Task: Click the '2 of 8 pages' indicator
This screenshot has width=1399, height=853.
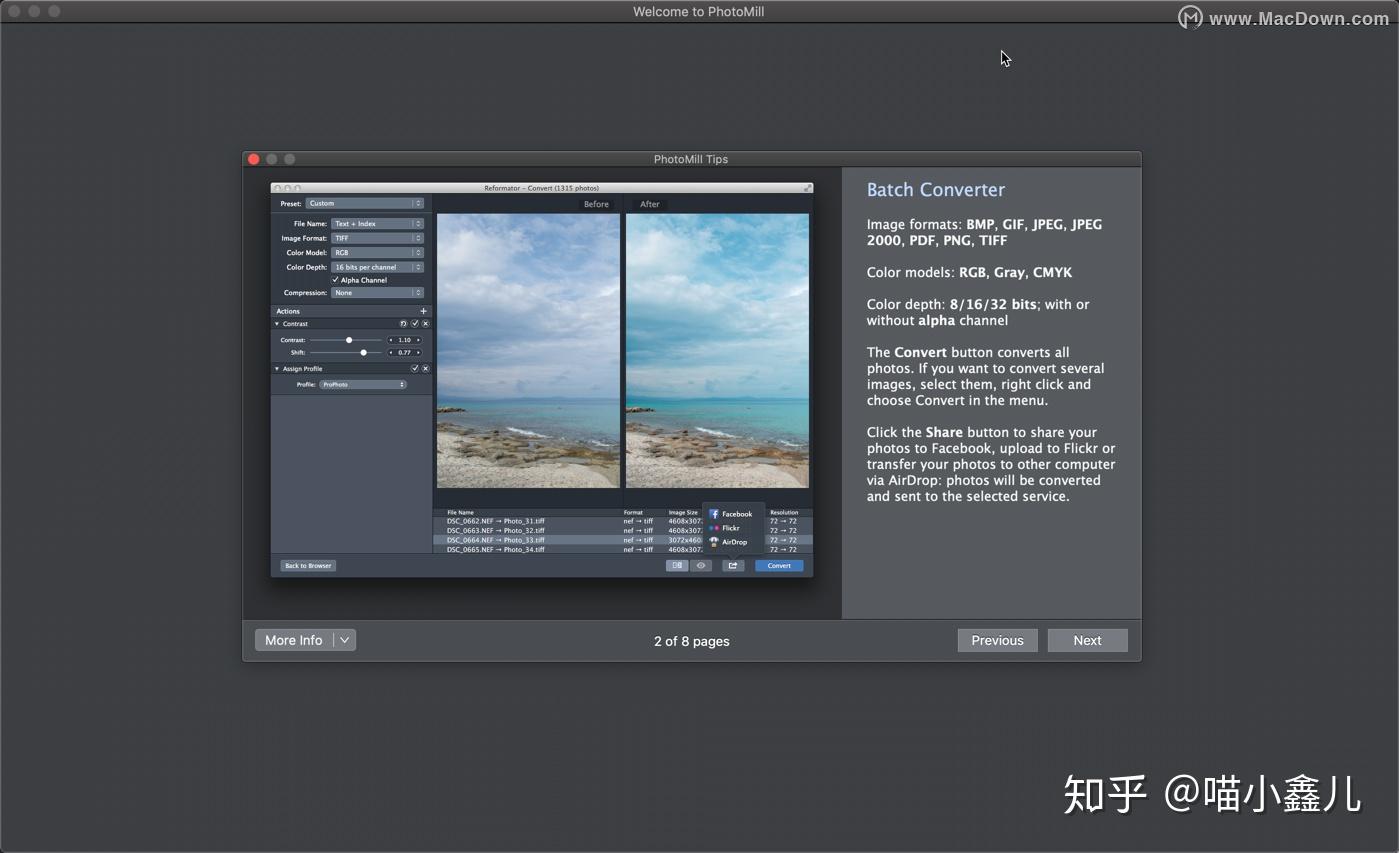Action: 692,641
